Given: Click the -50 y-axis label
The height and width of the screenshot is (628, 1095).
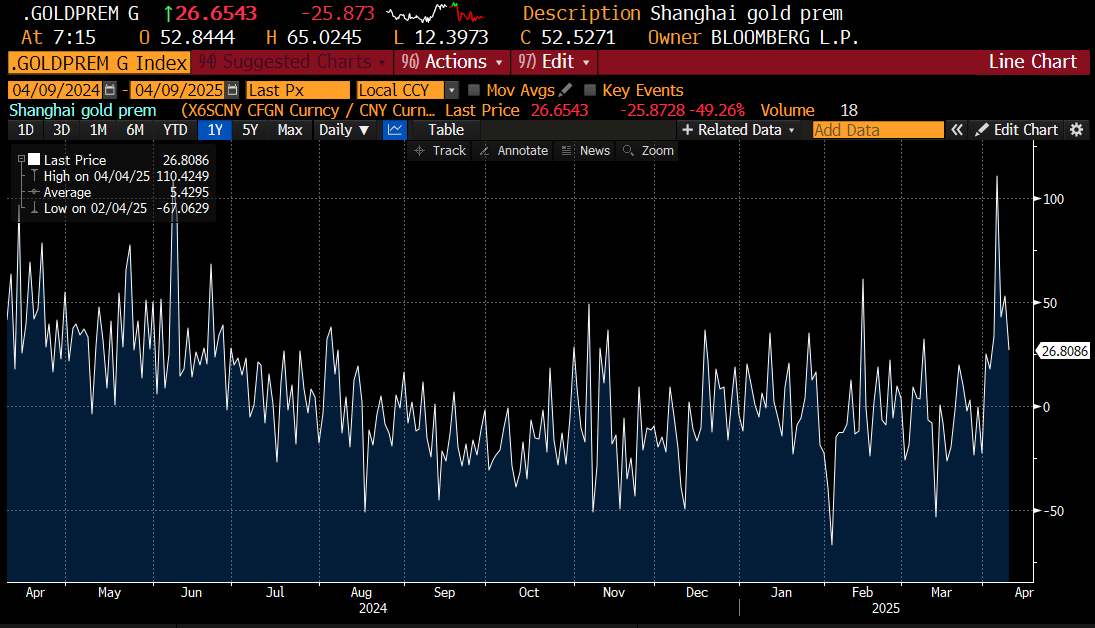Looking at the screenshot, I should point(1053,511).
